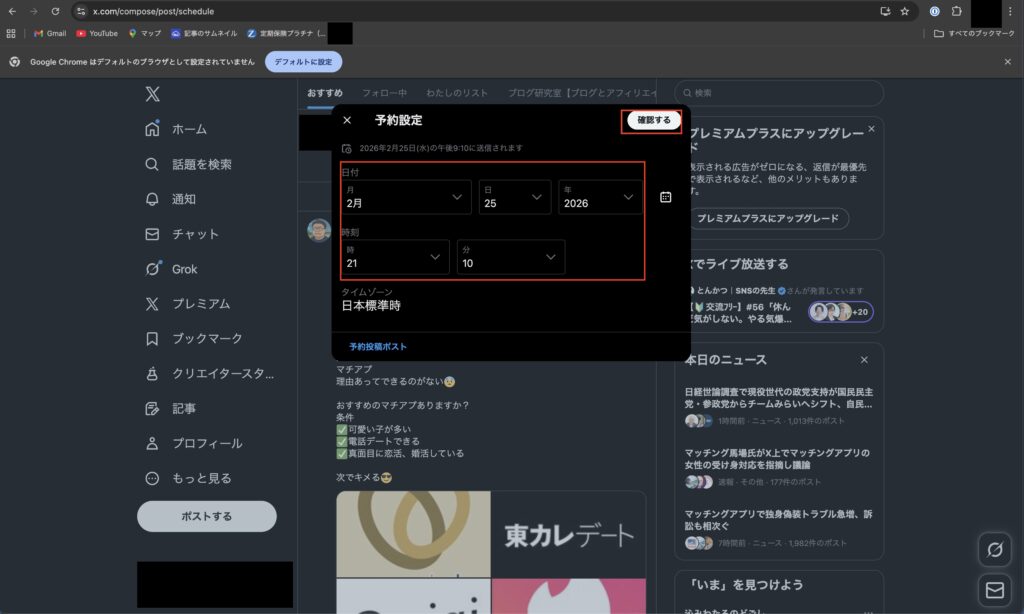Expand the 月 month dropdown
Viewport: 1024px width, 614px height.
click(405, 197)
